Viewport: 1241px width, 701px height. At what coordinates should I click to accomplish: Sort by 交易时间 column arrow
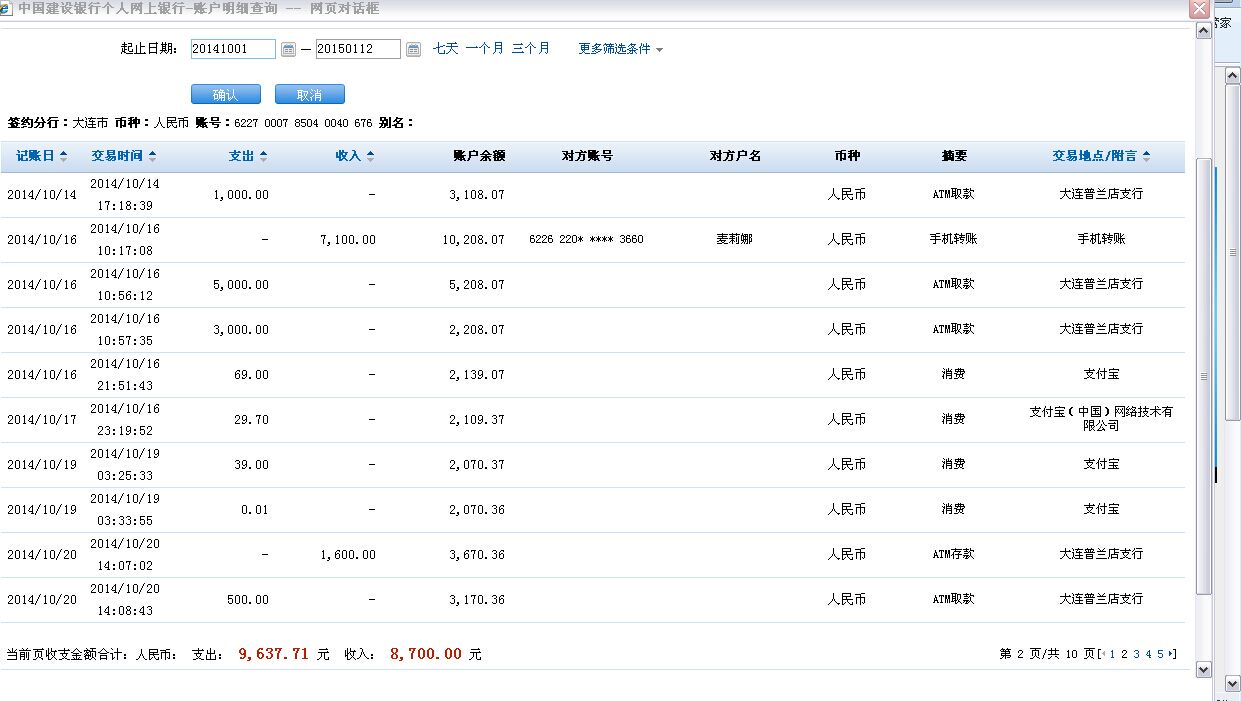click(x=152, y=156)
